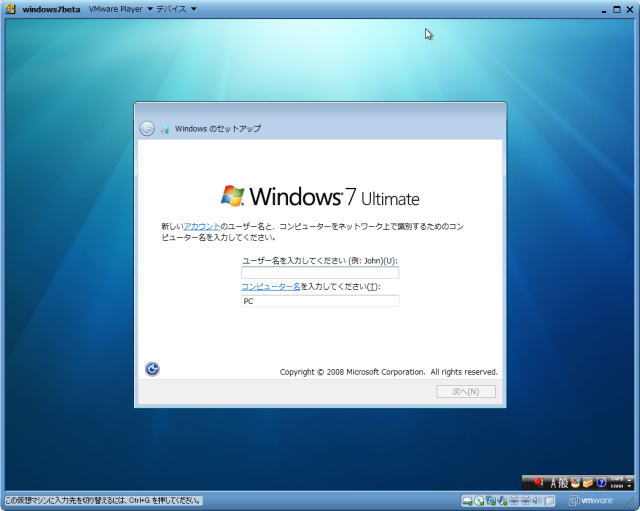Image resolution: width=640 pixels, height=511 pixels.
Task: Open the IME Pad icon on language bar
Action: (576, 483)
